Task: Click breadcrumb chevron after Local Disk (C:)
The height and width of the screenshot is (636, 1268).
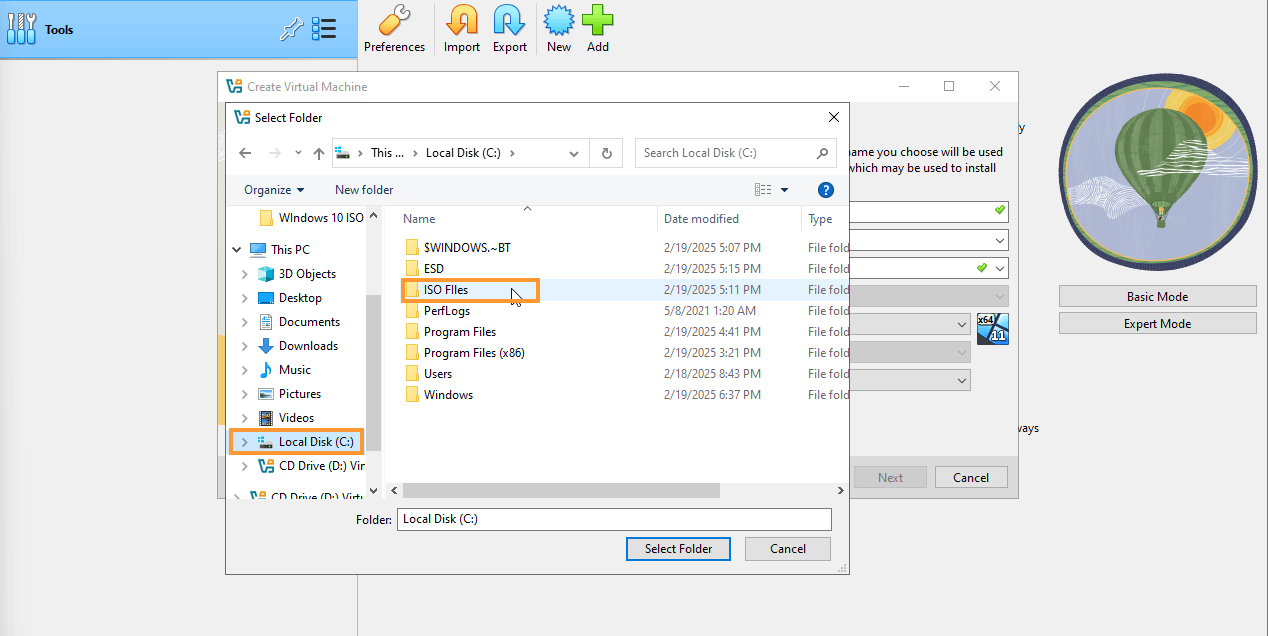Action: click(x=513, y=153)
